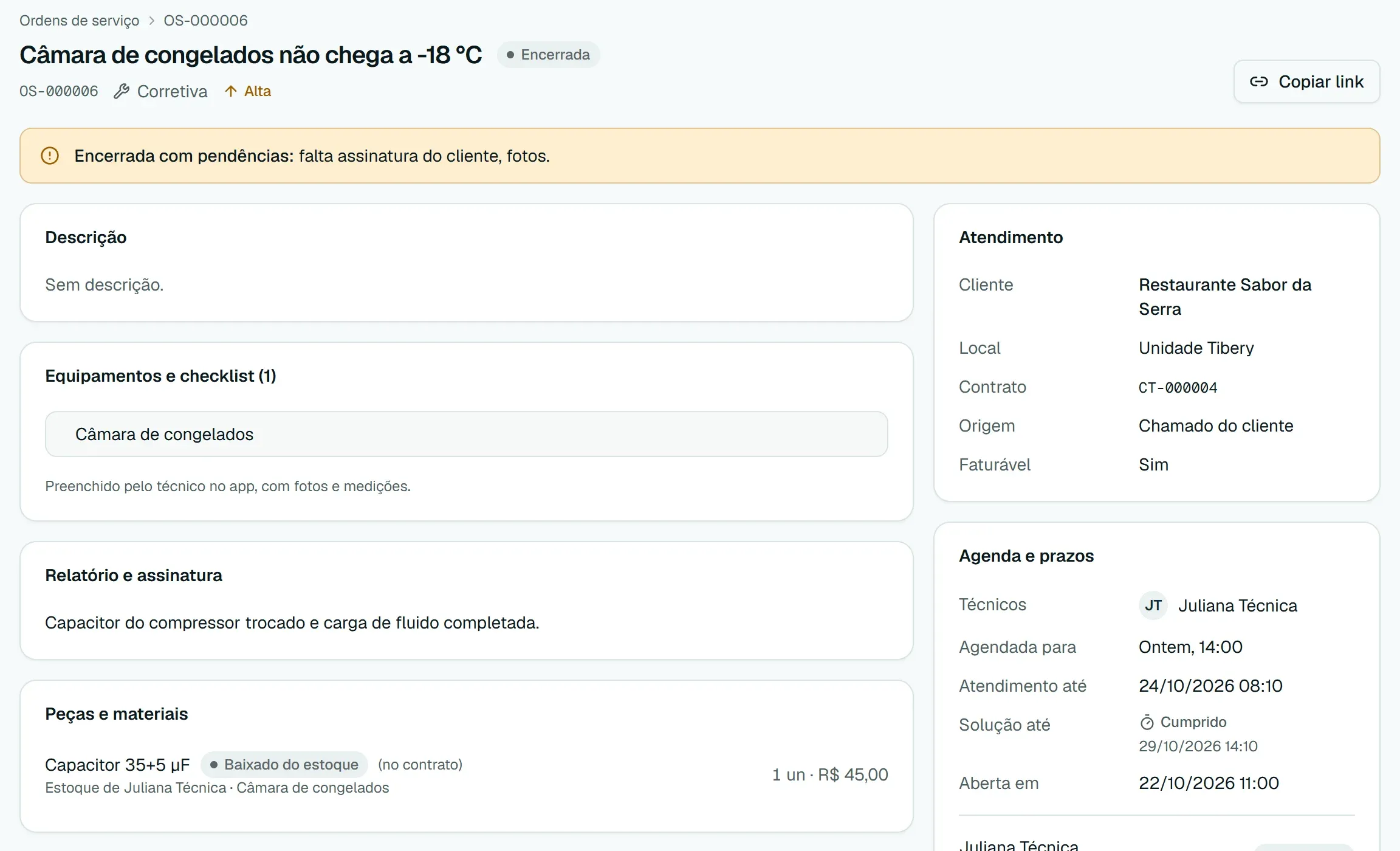
Task: Click the warning icon in pendências banner
Action: (x=50, y=156)
